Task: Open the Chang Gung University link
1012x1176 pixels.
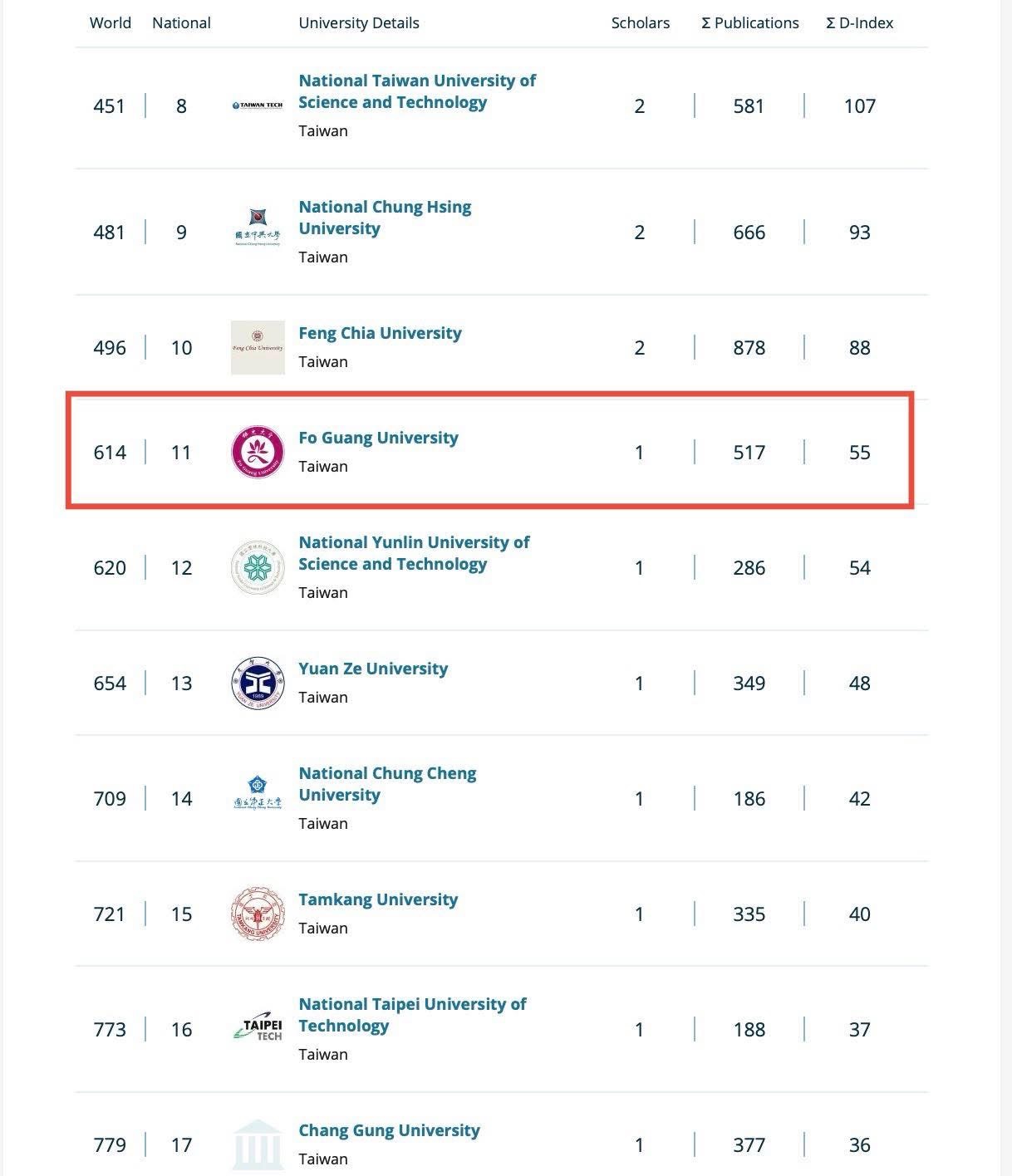Action: click(x=389, y=1130)
